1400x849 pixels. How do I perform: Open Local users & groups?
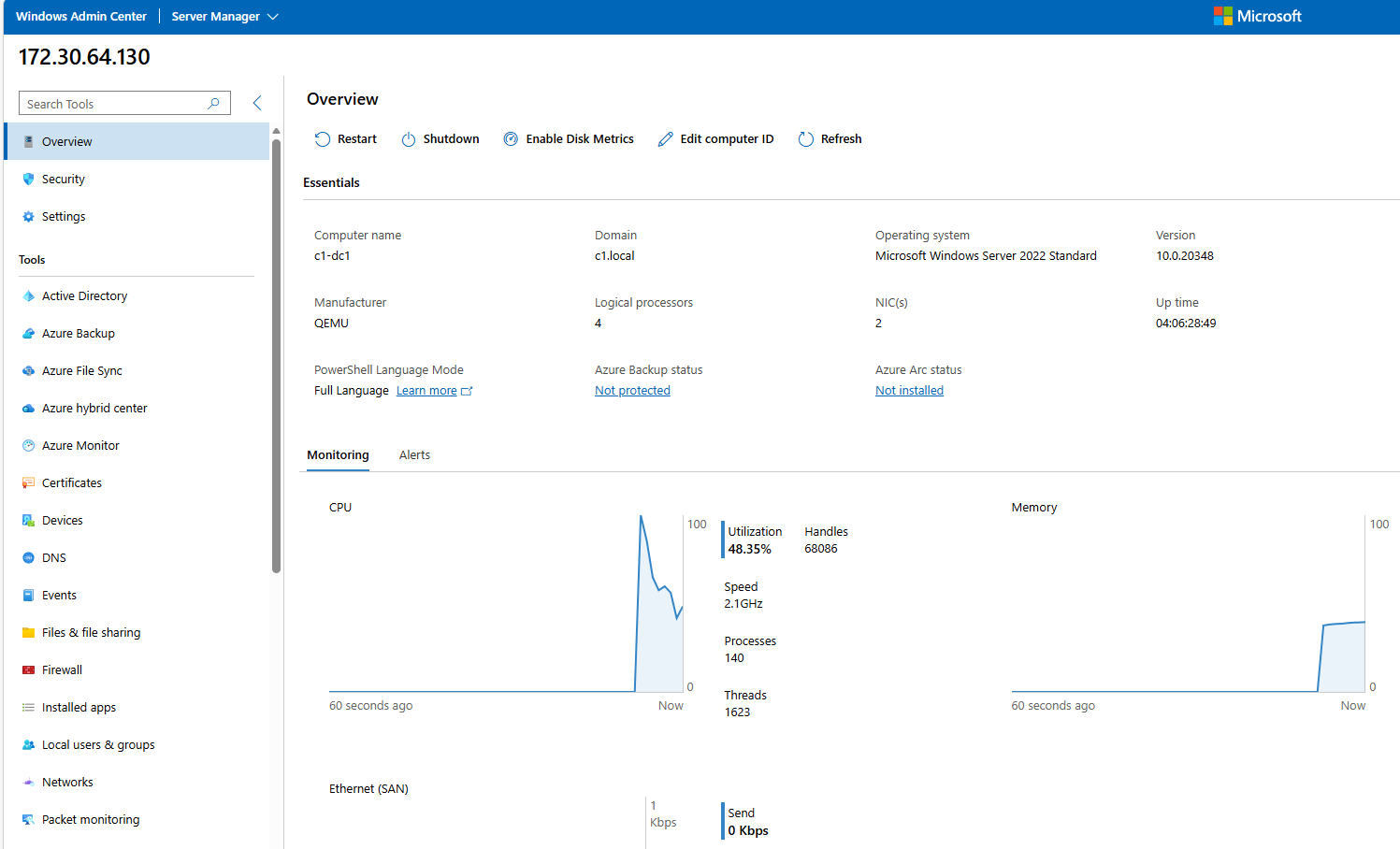(96, 744)
